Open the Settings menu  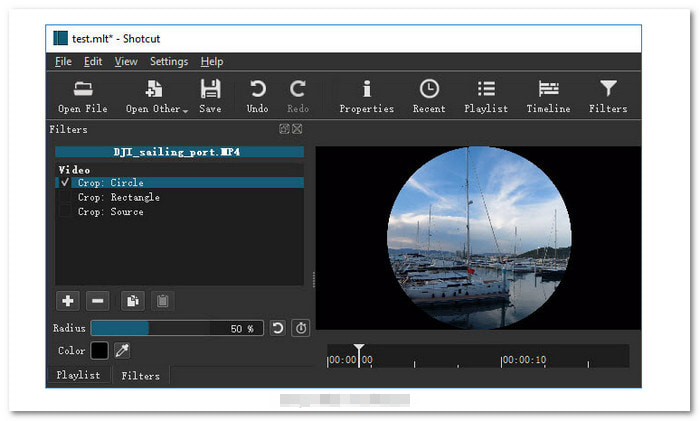pyautogui.click(x=169, y=62)
